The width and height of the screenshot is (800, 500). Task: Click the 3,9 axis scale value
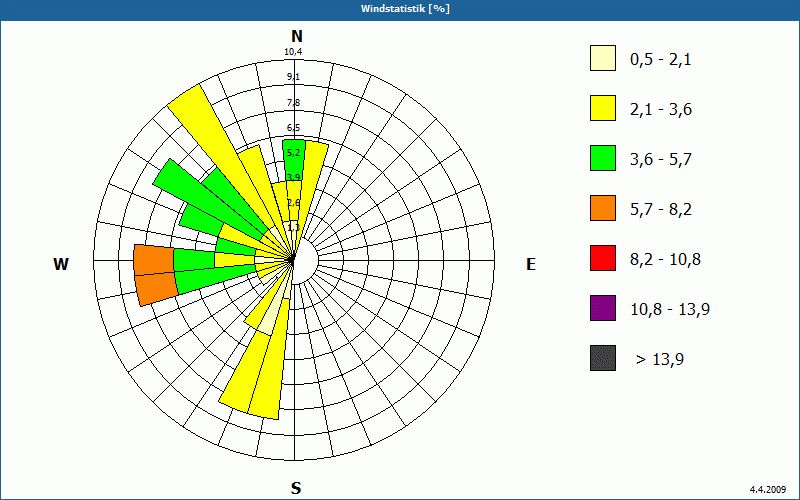tap(293, 178)
